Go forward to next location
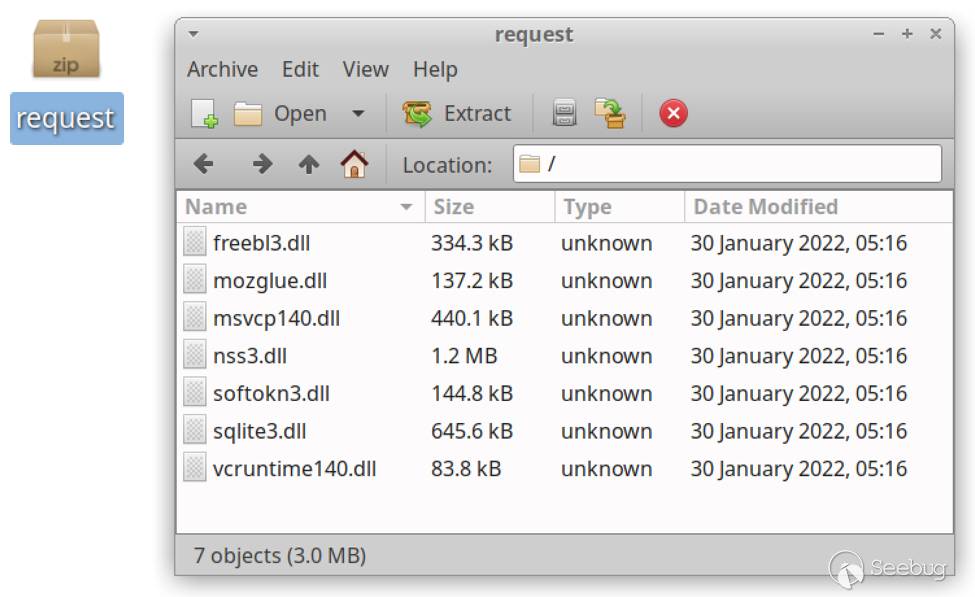The image size is (975, 597). coord(262,164)
